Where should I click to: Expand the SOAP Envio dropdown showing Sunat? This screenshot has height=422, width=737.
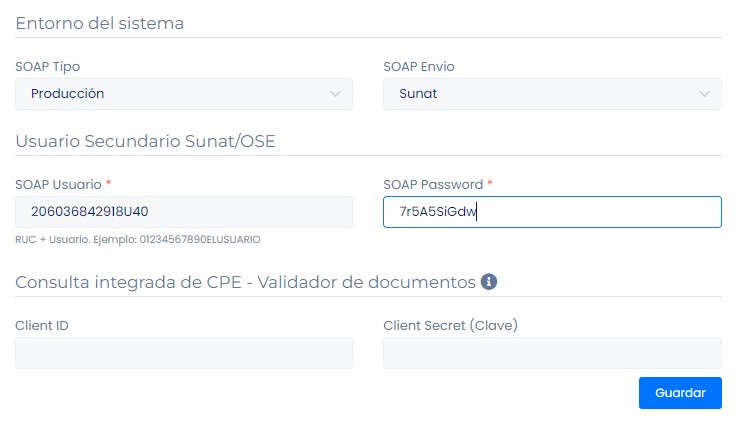(x=551, y=94)
